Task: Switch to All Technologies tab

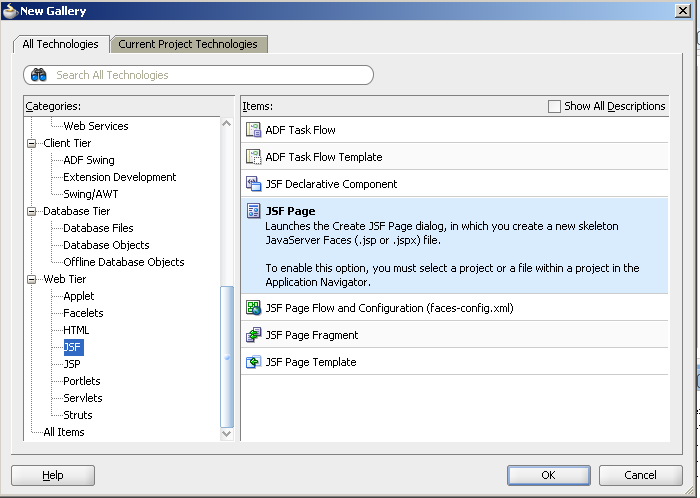Action: coord(61,44)
